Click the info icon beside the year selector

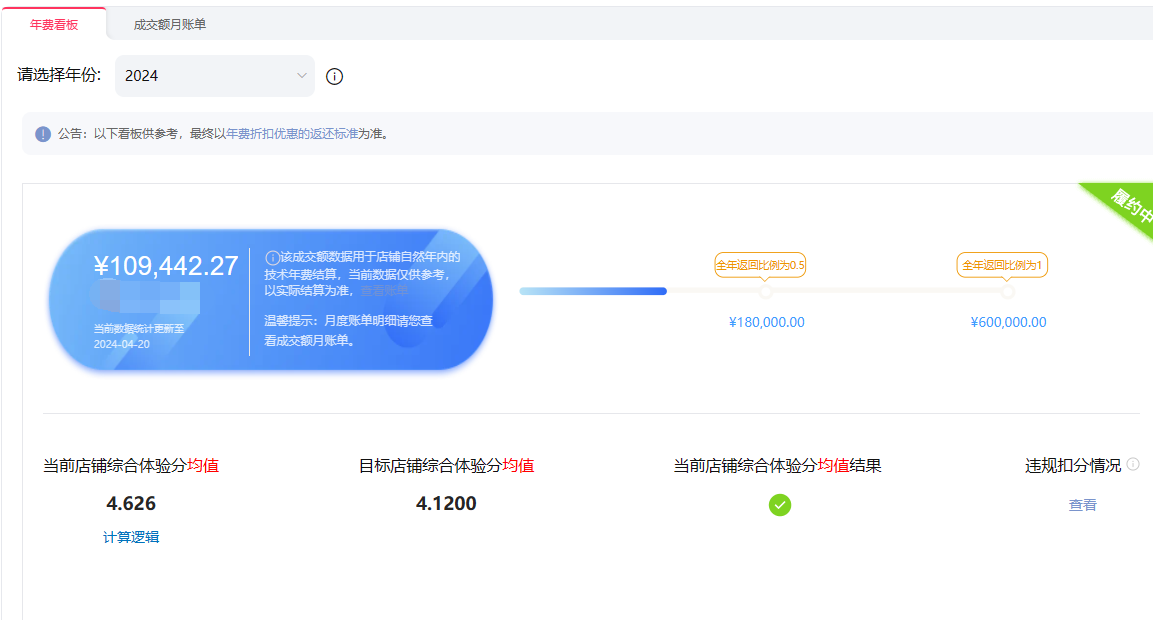pyautogui.click(x=335, y=77)
